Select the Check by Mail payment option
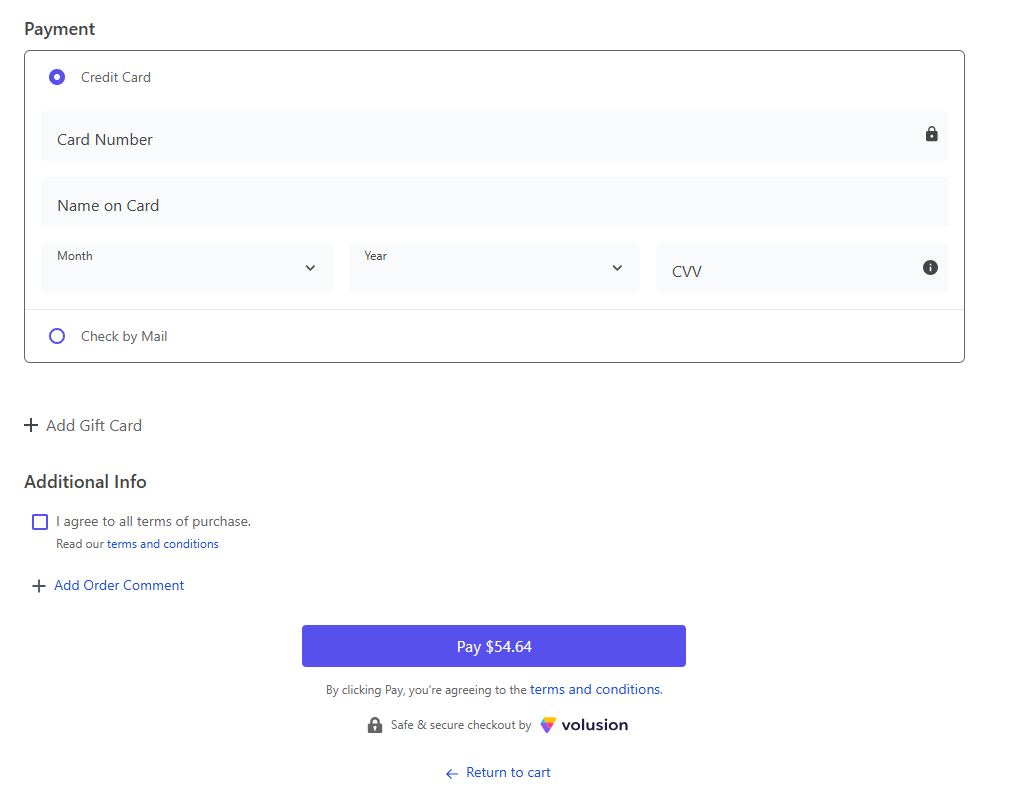 click(x=56, y=335)
